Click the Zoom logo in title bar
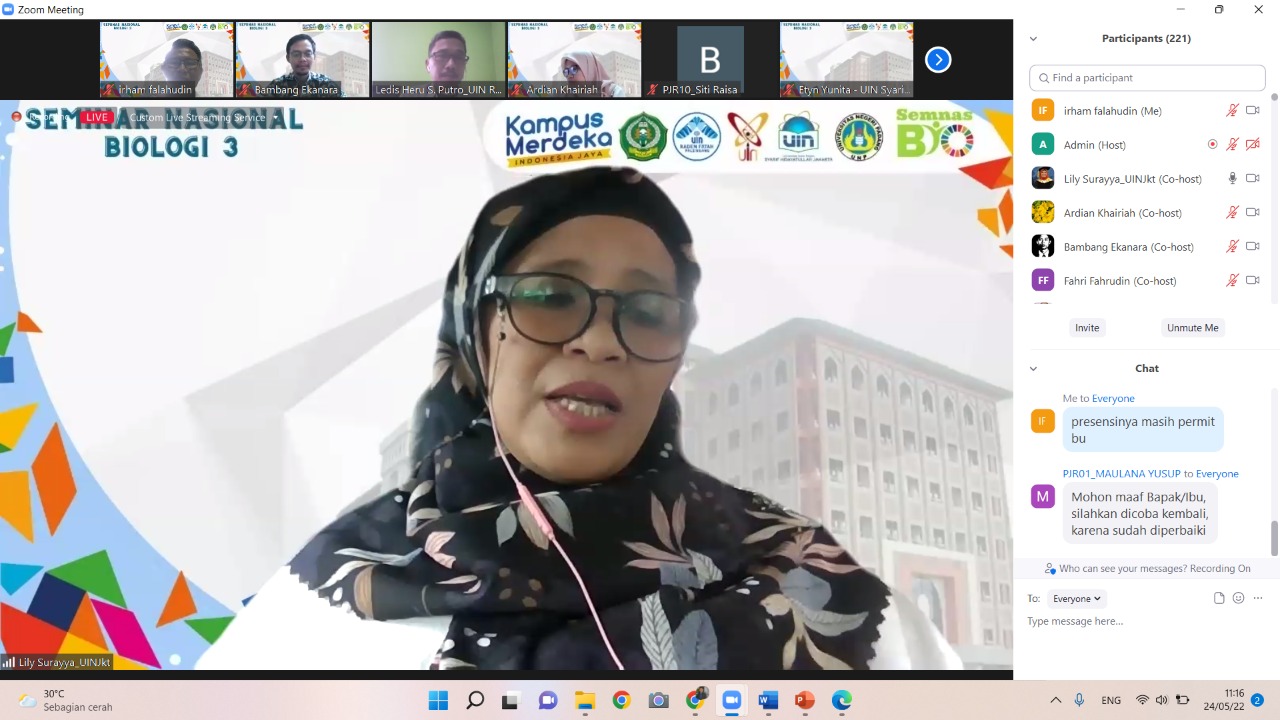The width and height of the screenshot is (1280, 720). point(8,10)
